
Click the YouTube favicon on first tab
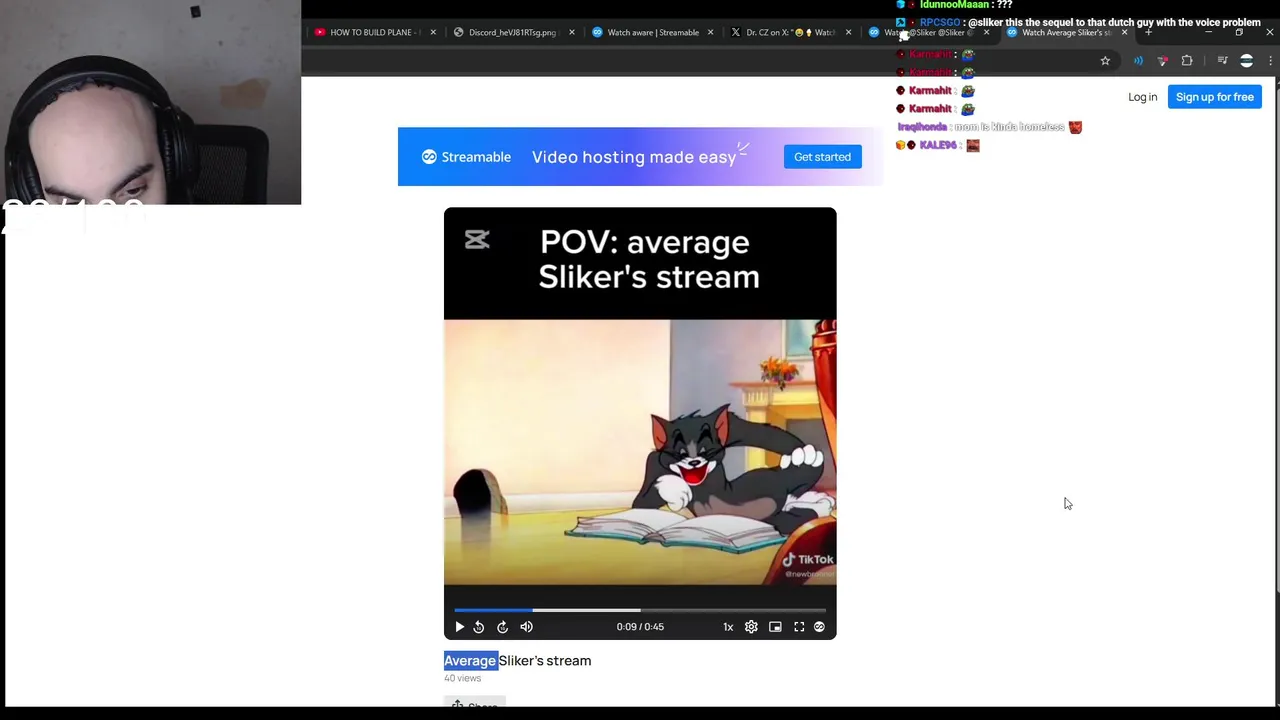320,32
